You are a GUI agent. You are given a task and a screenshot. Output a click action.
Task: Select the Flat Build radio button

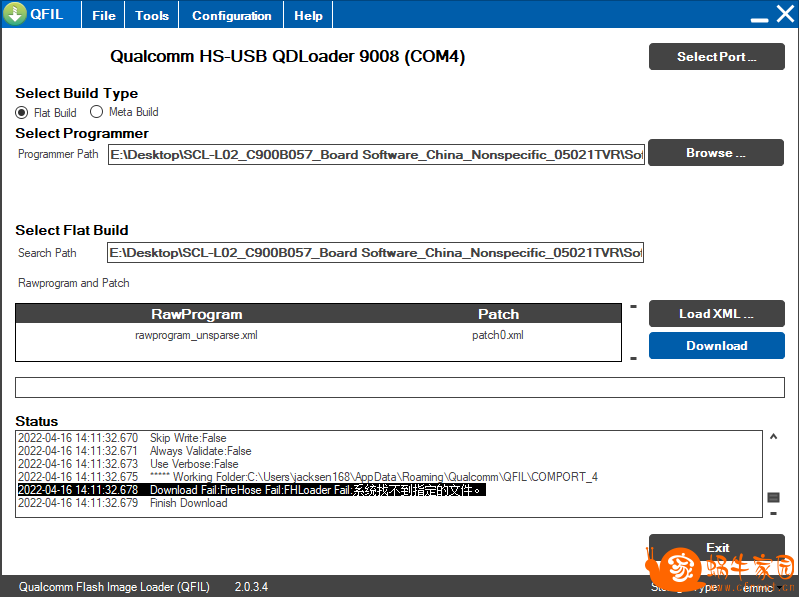(21, 112)
